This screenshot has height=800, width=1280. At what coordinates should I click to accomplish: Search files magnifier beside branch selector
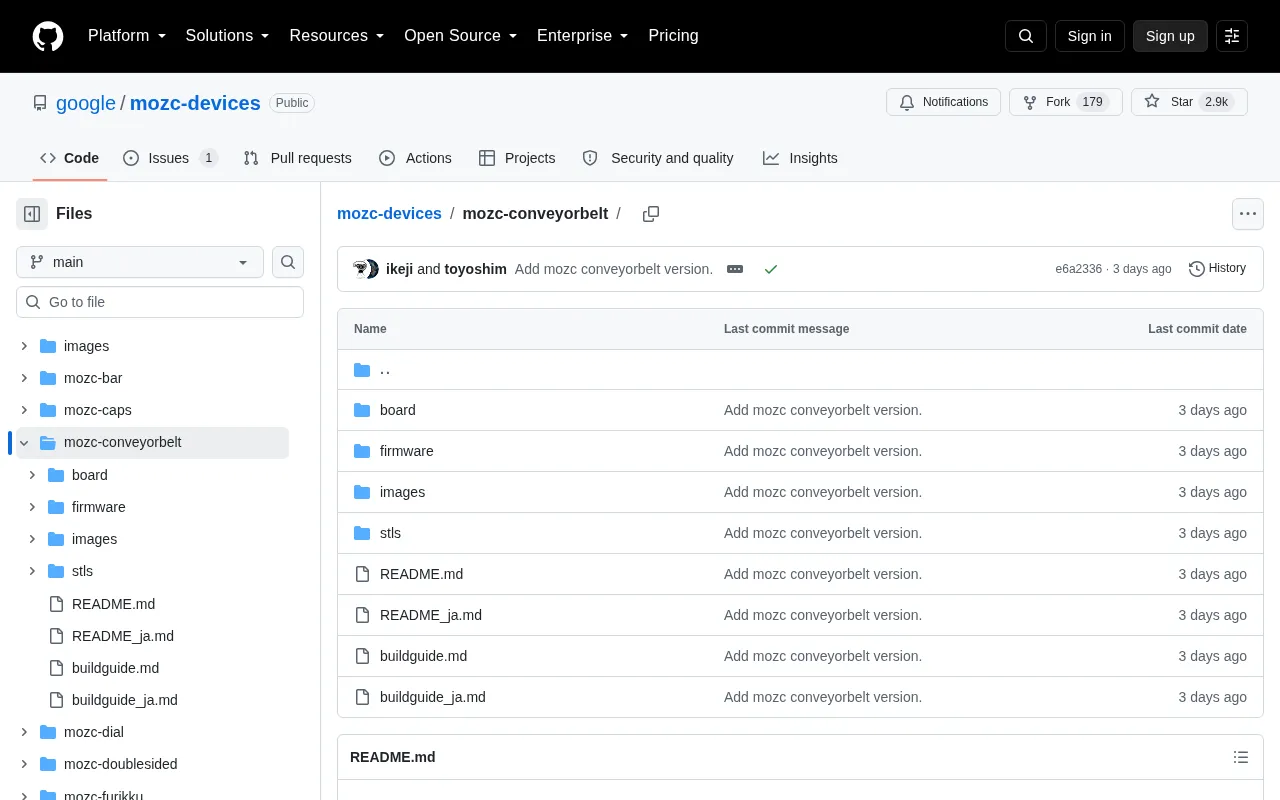click(x=288, y=262)
